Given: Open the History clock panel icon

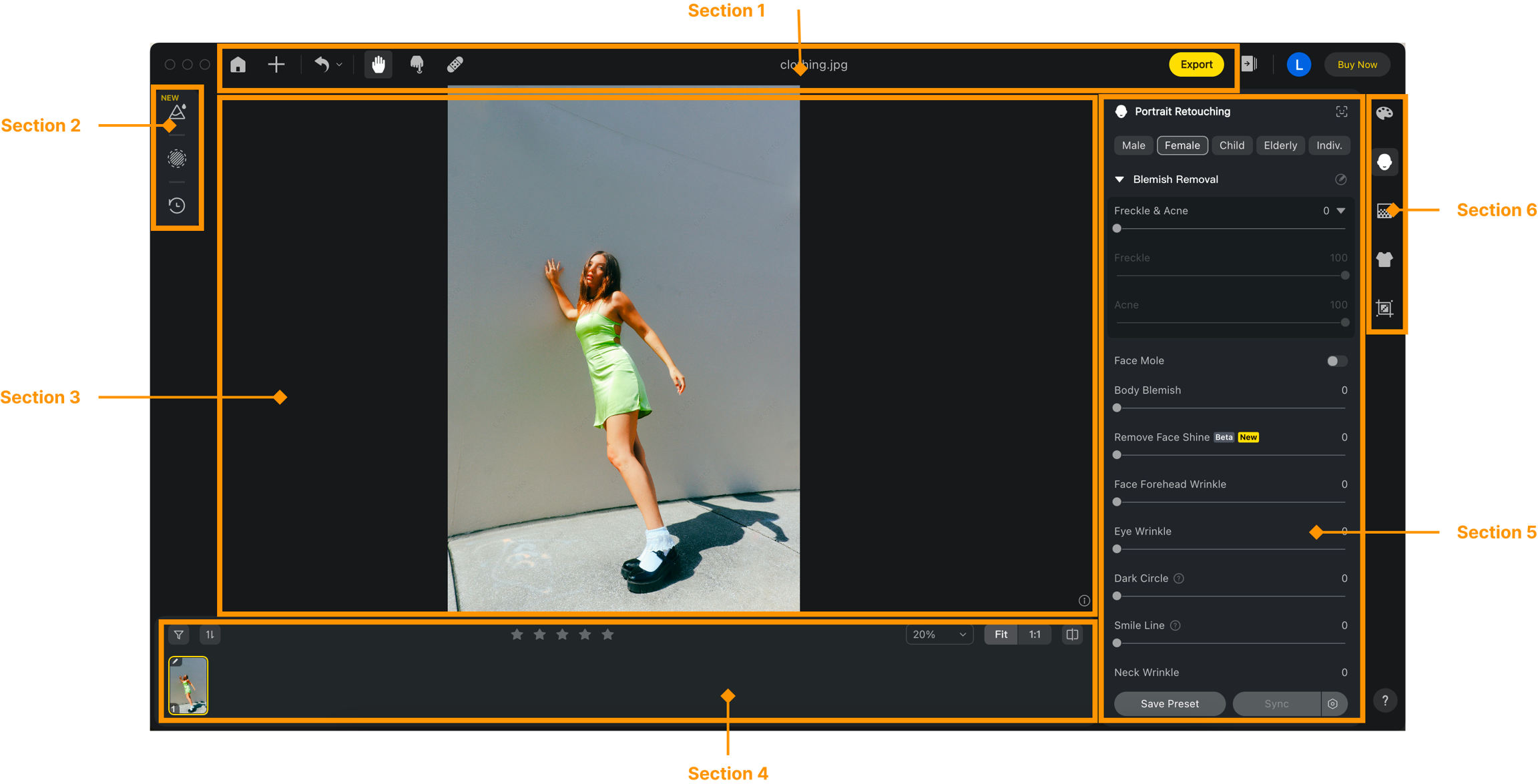Looking at the screenshot, I should click(x=177, y=206).
